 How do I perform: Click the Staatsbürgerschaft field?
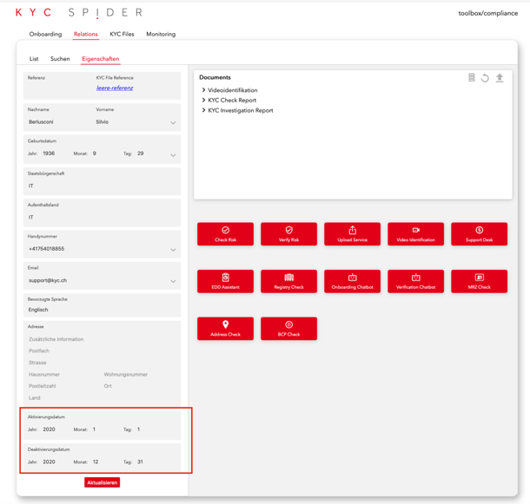click(x=102, y=182)
